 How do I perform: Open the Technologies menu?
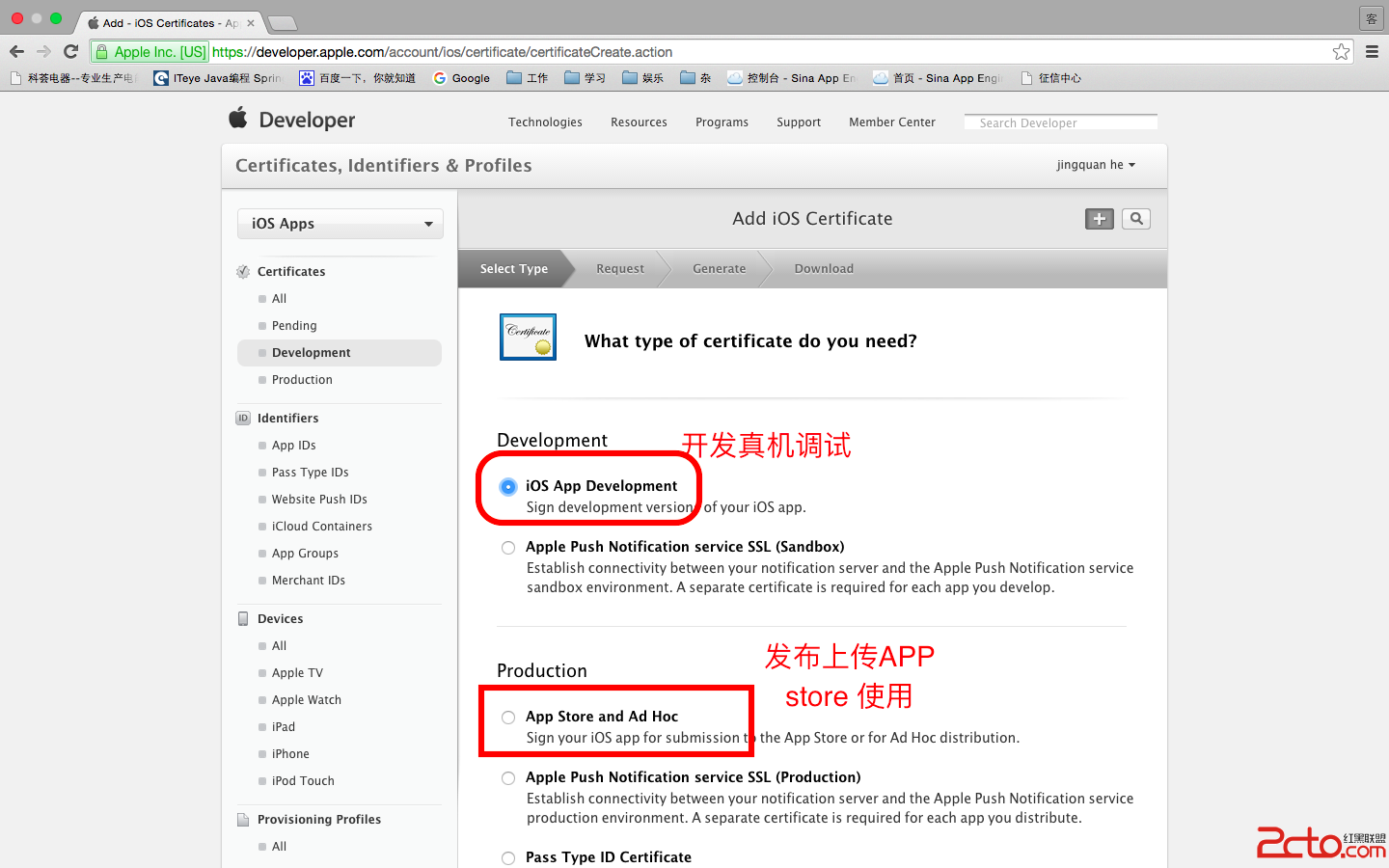[x=545, y=122]
